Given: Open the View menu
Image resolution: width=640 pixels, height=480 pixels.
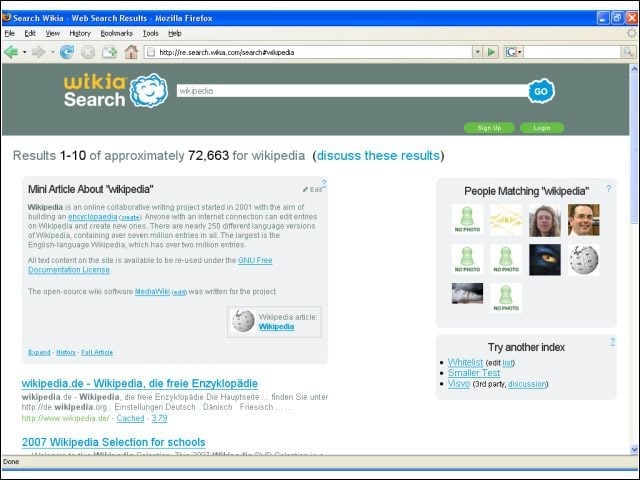Looking at the screenshot, I should coord(52,33).
